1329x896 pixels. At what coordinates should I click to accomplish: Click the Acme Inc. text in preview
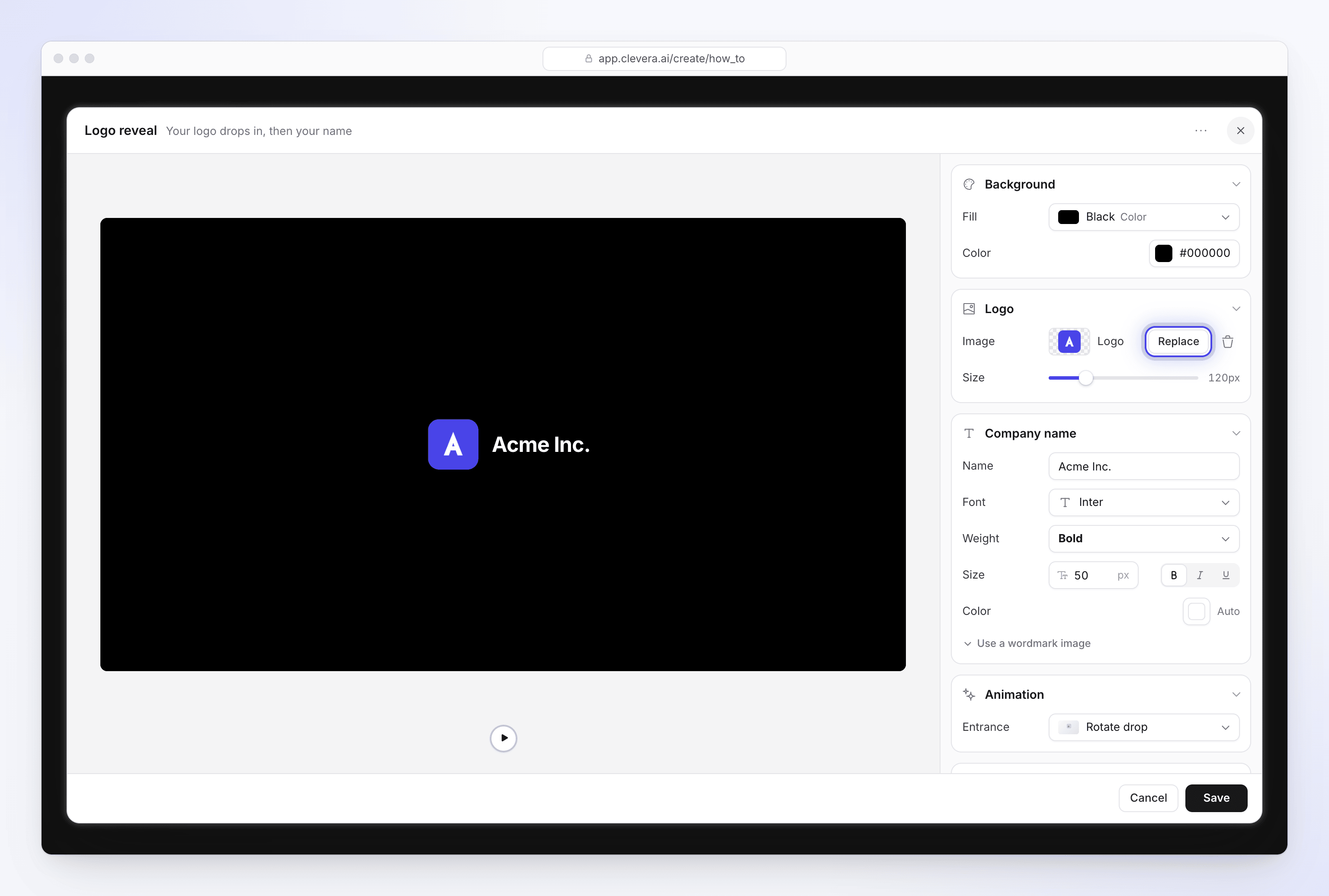point(541,445)
